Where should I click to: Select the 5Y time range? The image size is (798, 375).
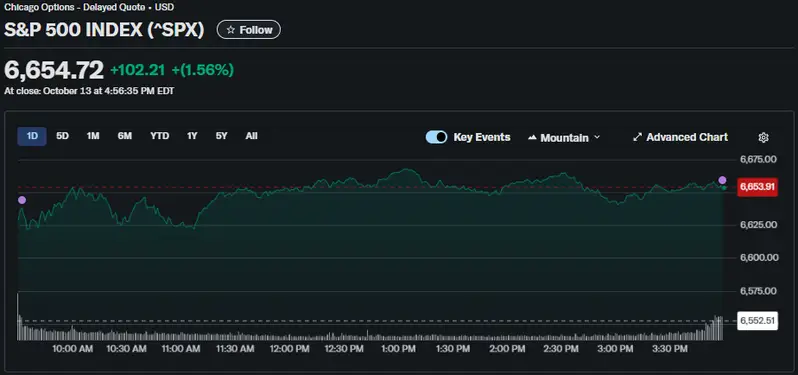point(221,136)
